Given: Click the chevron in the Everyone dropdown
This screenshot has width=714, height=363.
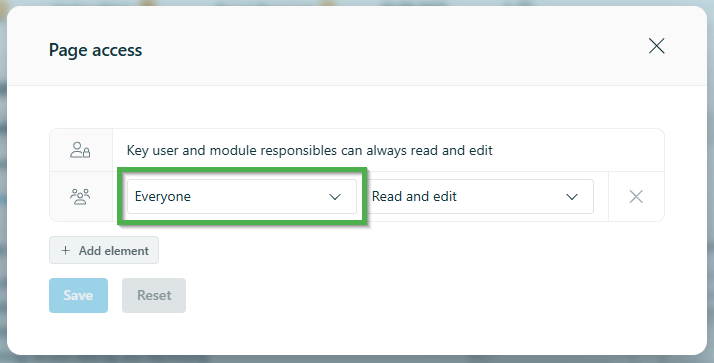Looking at the screenshot, I should [x=335, y=197].
